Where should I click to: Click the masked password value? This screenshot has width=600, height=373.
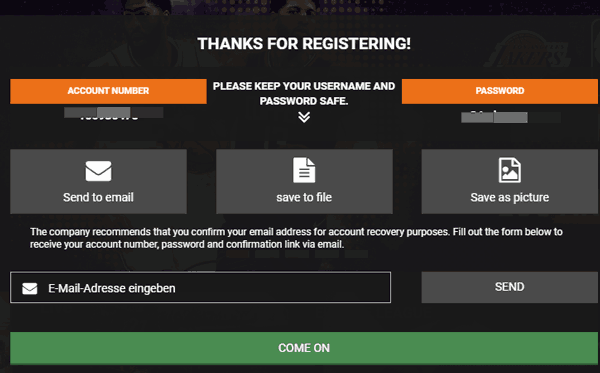510,117
